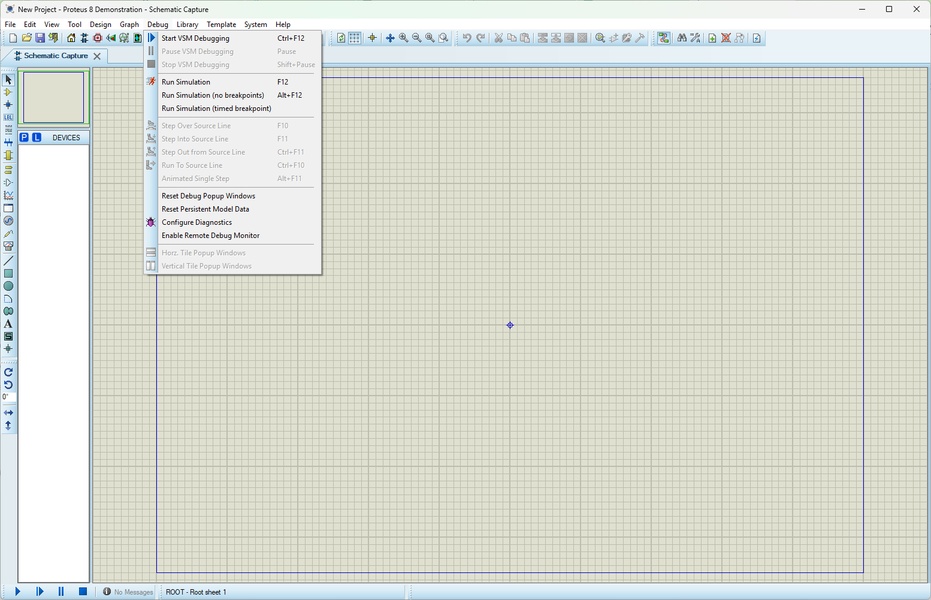Image resolution: width=931 pixels, height=600 pixels.
Task: Choose the 2D graphics circle tool
Action: (x=8, y=286)
